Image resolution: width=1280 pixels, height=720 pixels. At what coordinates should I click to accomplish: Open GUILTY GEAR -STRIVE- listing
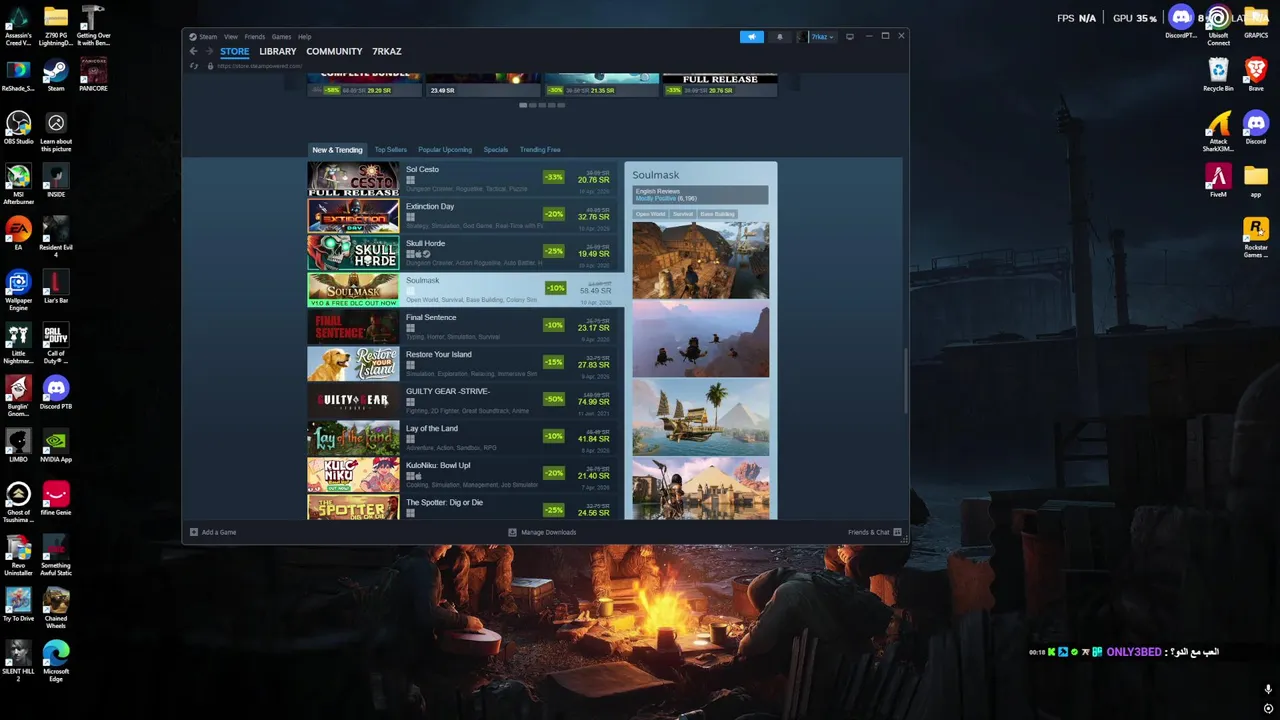tap(464, 401)
